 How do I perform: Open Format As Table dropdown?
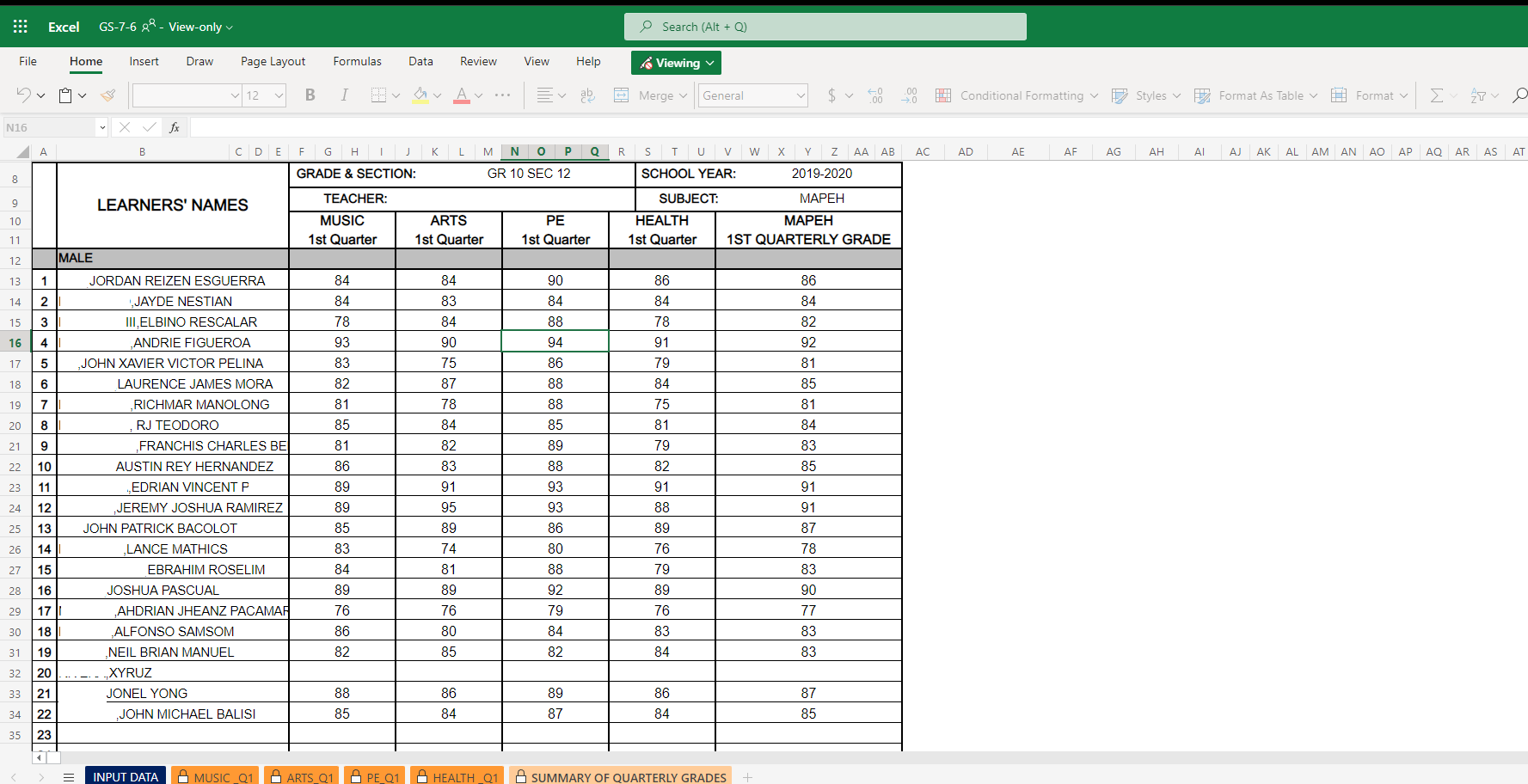pyautogui.click(x=1255, y=95)
